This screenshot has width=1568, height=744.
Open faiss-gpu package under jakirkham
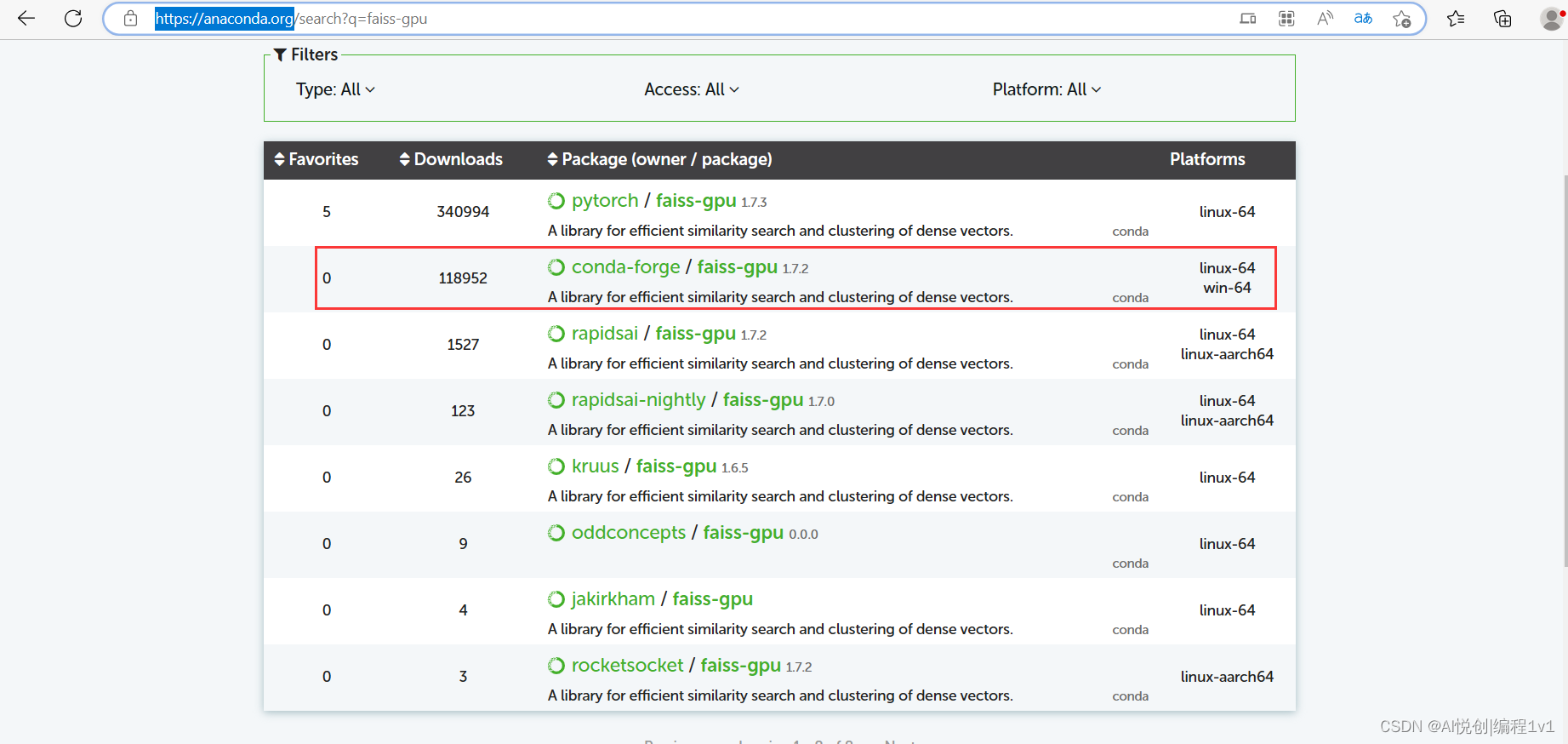[713, 599]
